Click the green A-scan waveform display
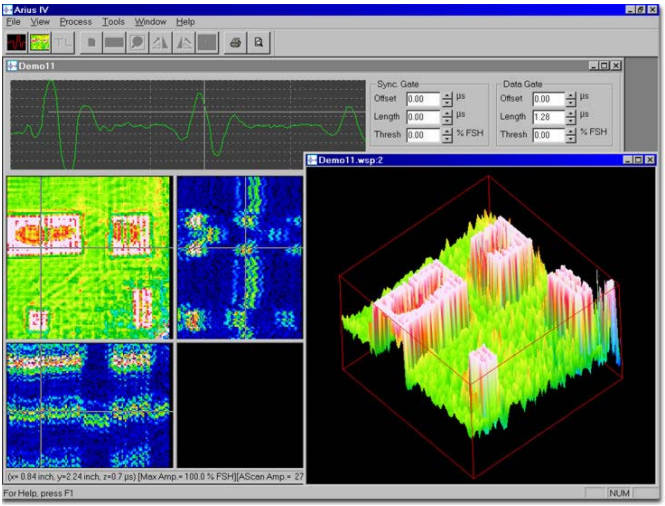 click(188, 125)
